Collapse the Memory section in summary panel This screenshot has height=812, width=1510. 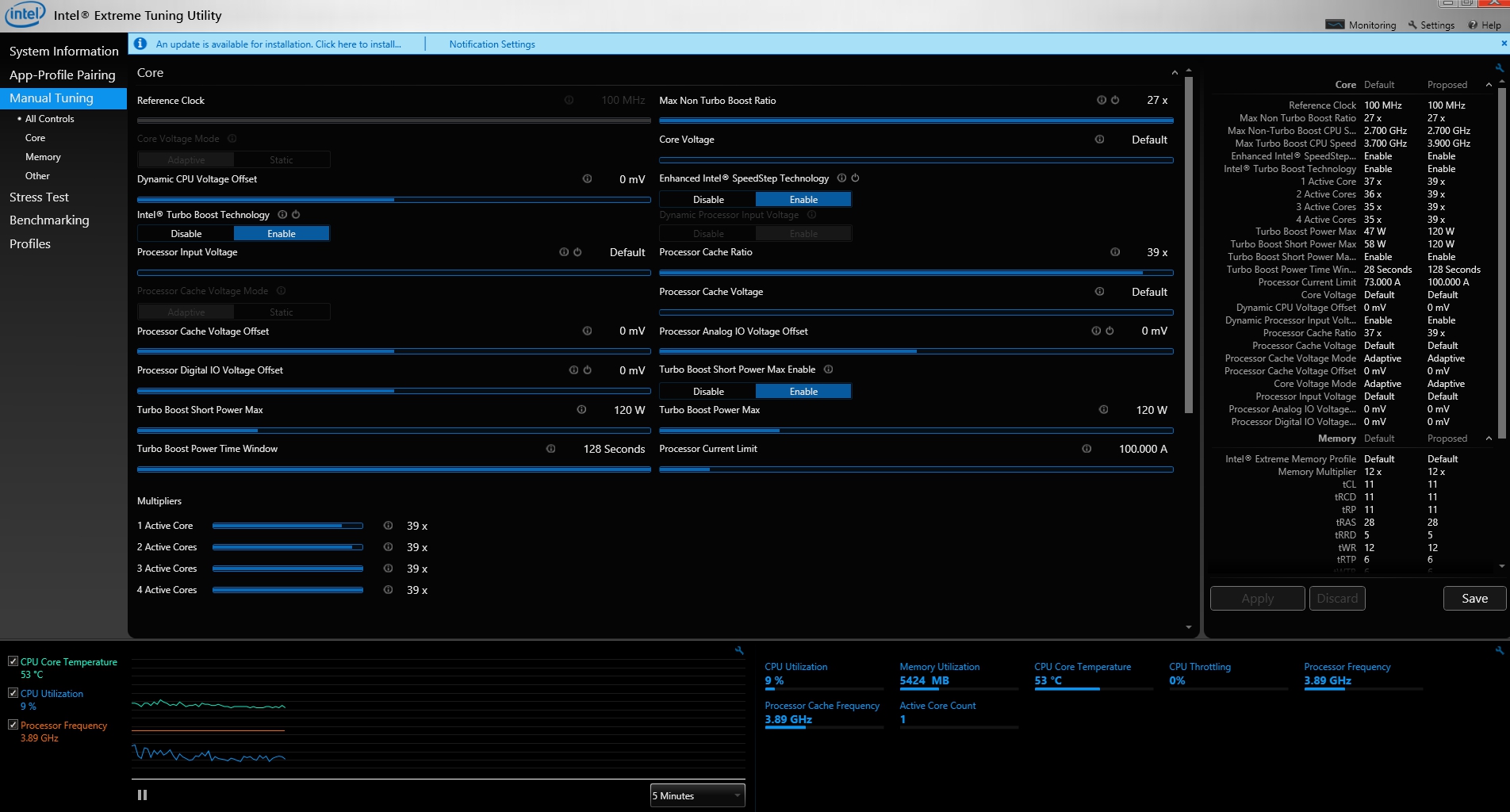coord(1489,439)
